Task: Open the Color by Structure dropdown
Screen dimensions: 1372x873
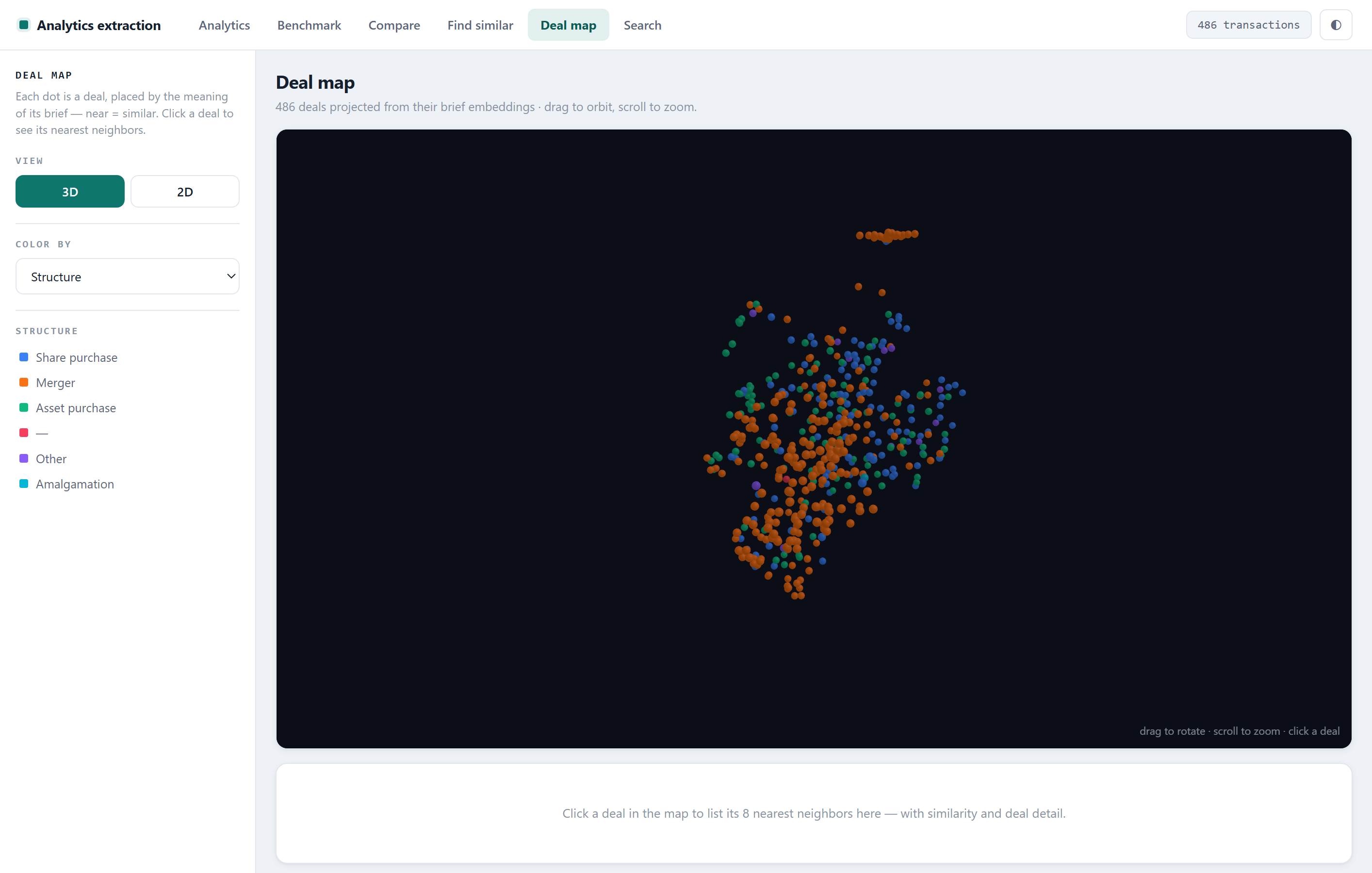Action: coord(128,277)
